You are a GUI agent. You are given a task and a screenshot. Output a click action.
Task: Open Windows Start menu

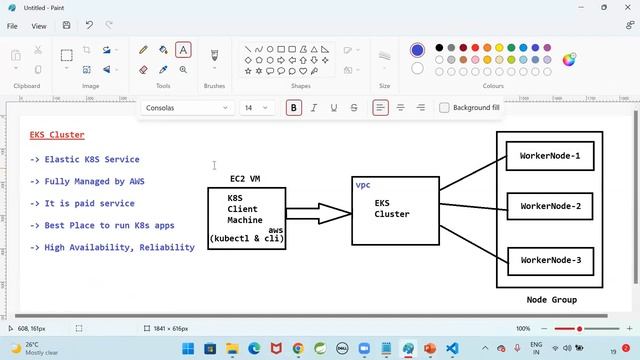coord(188,349)
